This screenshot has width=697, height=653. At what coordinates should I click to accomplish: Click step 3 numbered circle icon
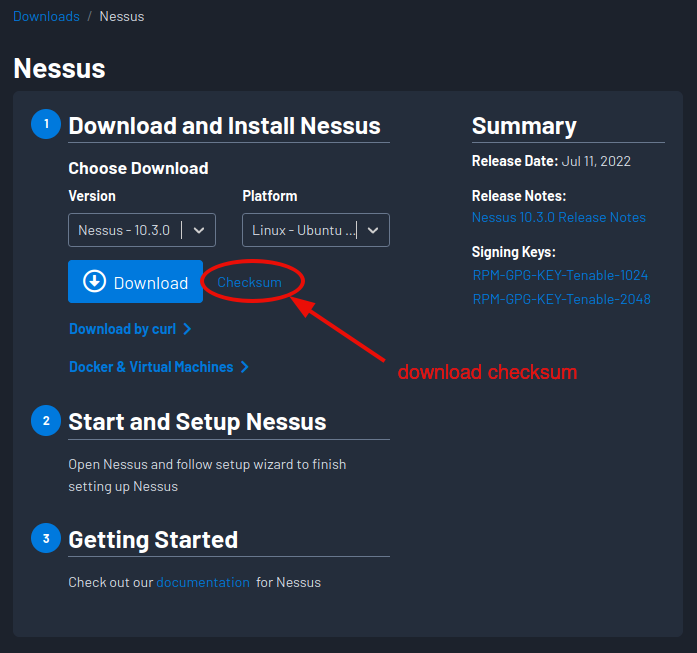pos(45,539)
